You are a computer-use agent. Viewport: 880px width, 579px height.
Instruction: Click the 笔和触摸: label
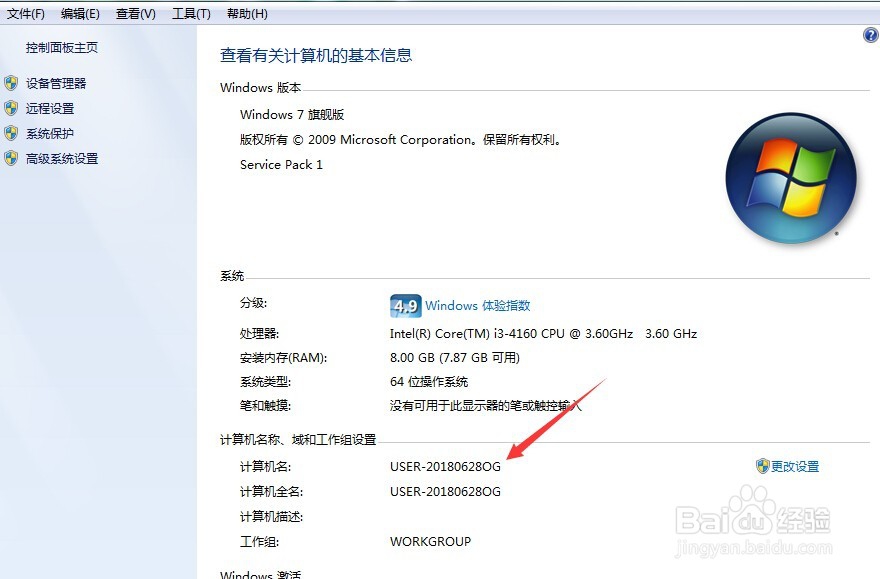pos(265,406)
